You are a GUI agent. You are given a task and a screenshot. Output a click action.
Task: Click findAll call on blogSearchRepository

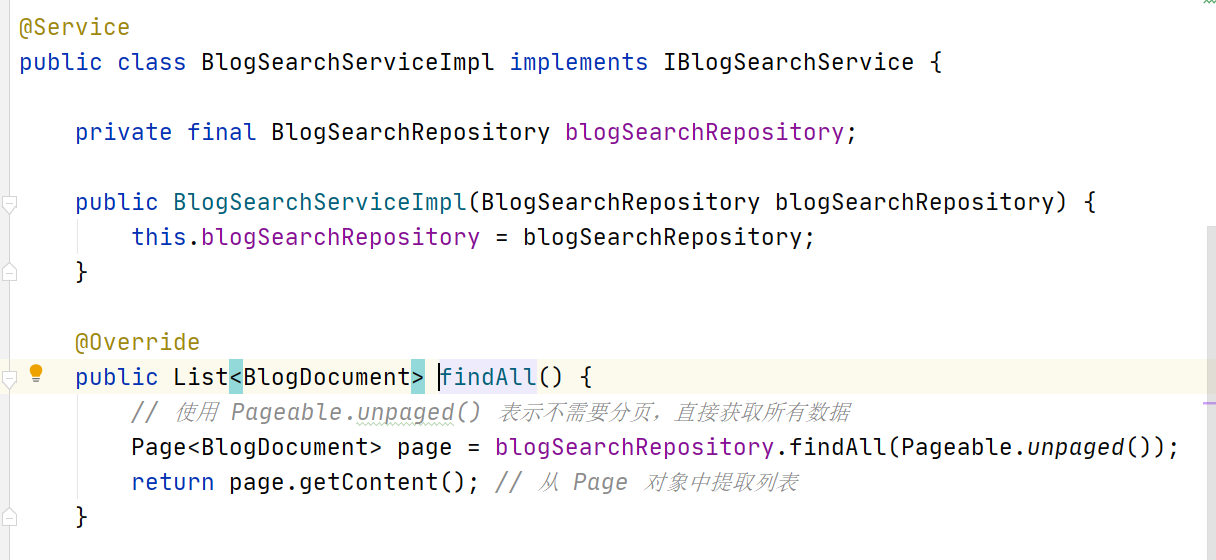coord(838,447)
